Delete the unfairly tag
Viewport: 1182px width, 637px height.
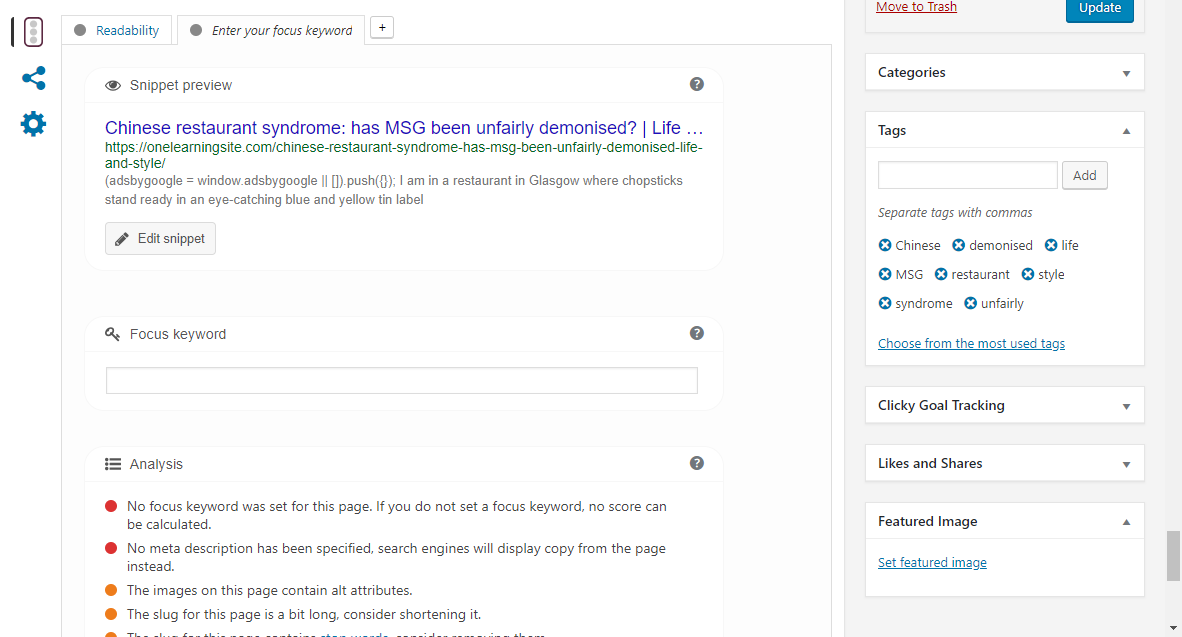[970, 303]
